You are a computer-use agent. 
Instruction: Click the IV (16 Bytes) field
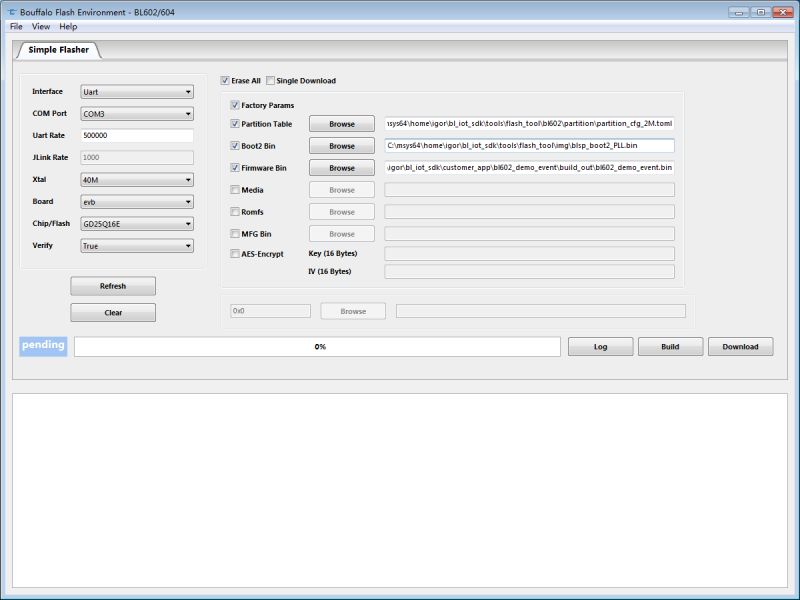point(530,271)
